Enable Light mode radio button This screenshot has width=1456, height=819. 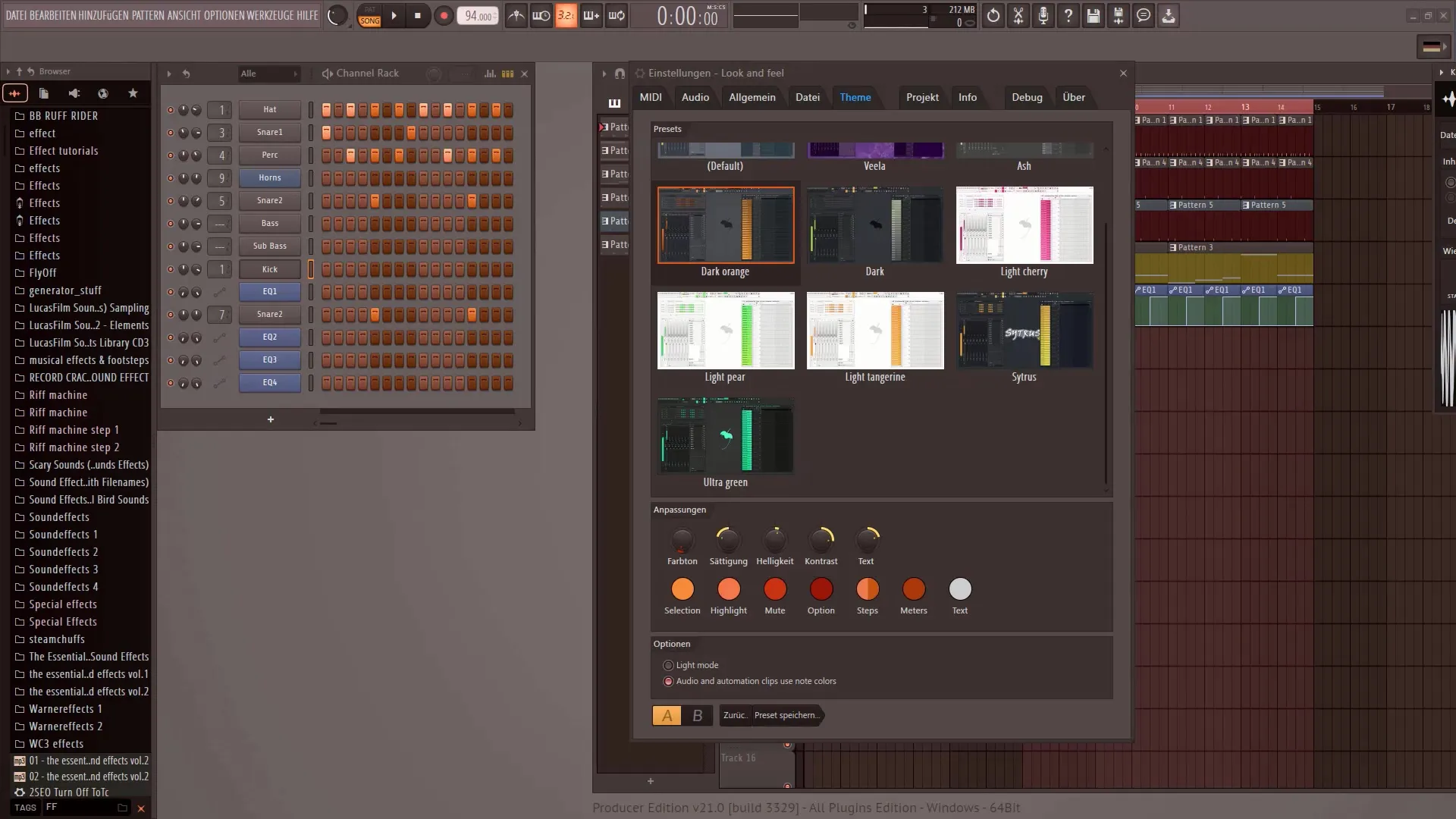tap(668, 665)
